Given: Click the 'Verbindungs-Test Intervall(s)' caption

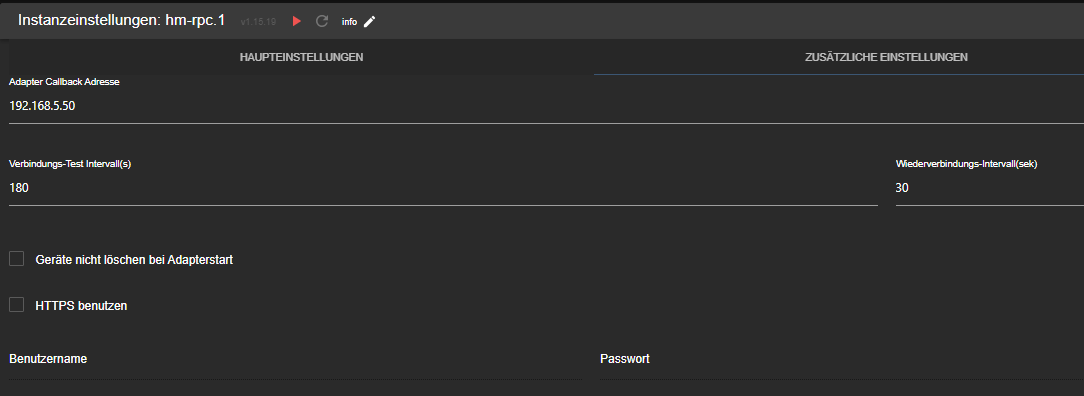Looking at the screenshot, I should point(70,164).
